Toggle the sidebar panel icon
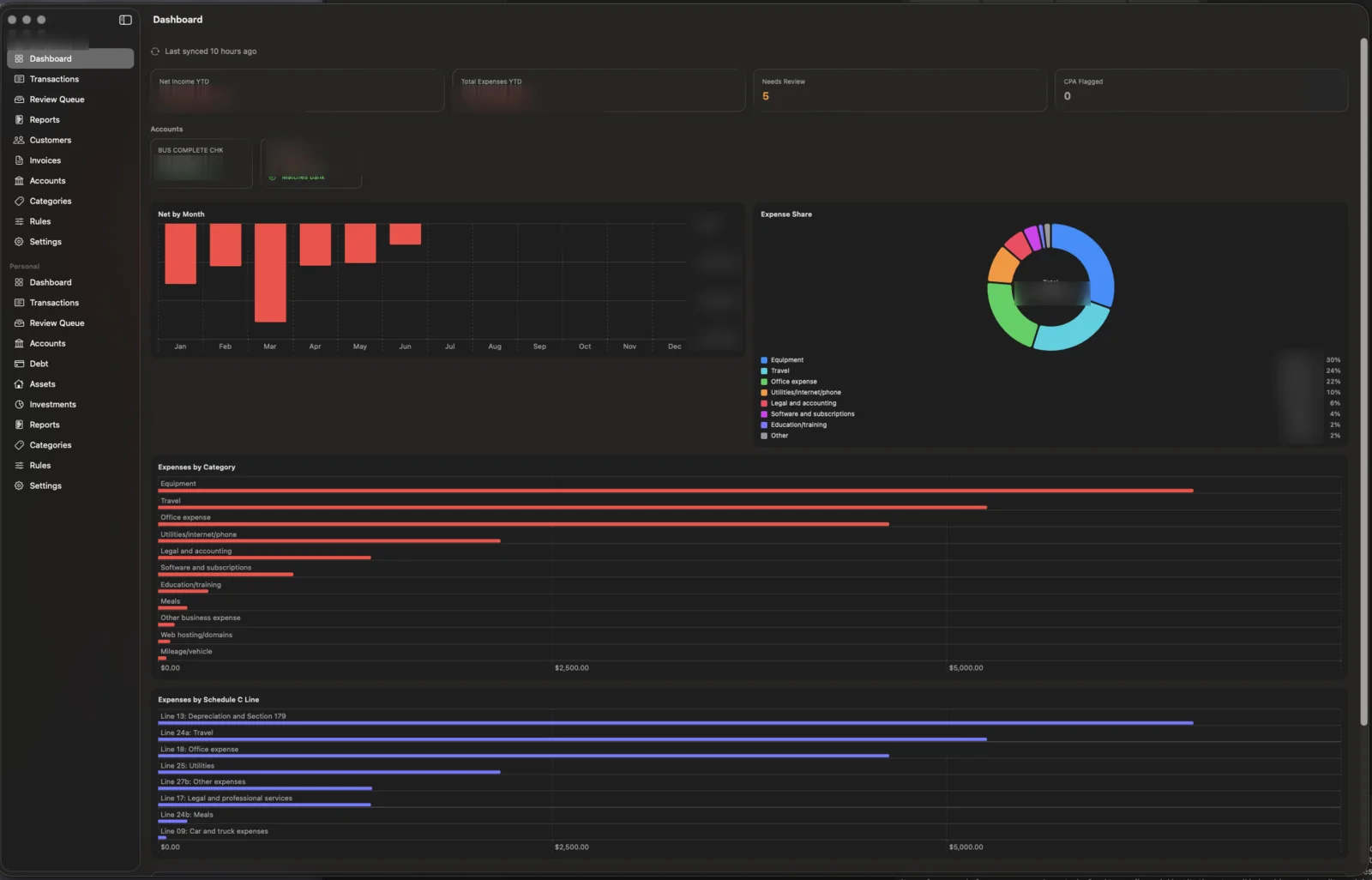1372x880 pixels. (125, 20)
